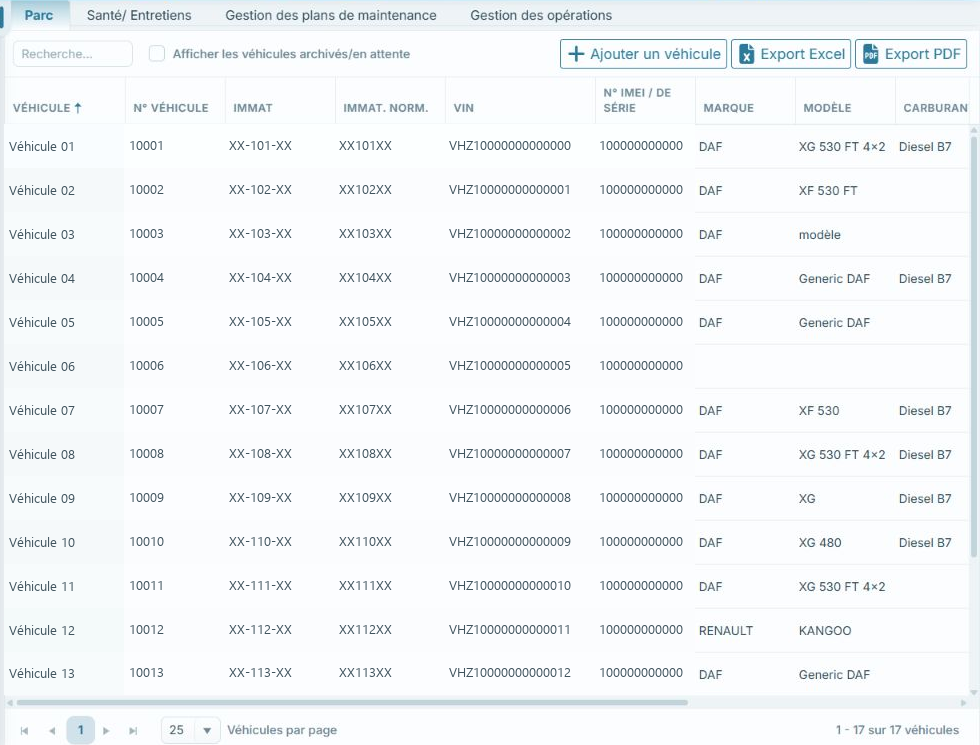This screenshot has width=980, height=745.
Task: Click the XF 530 FT model cell
Action: (x=828, y=191)
